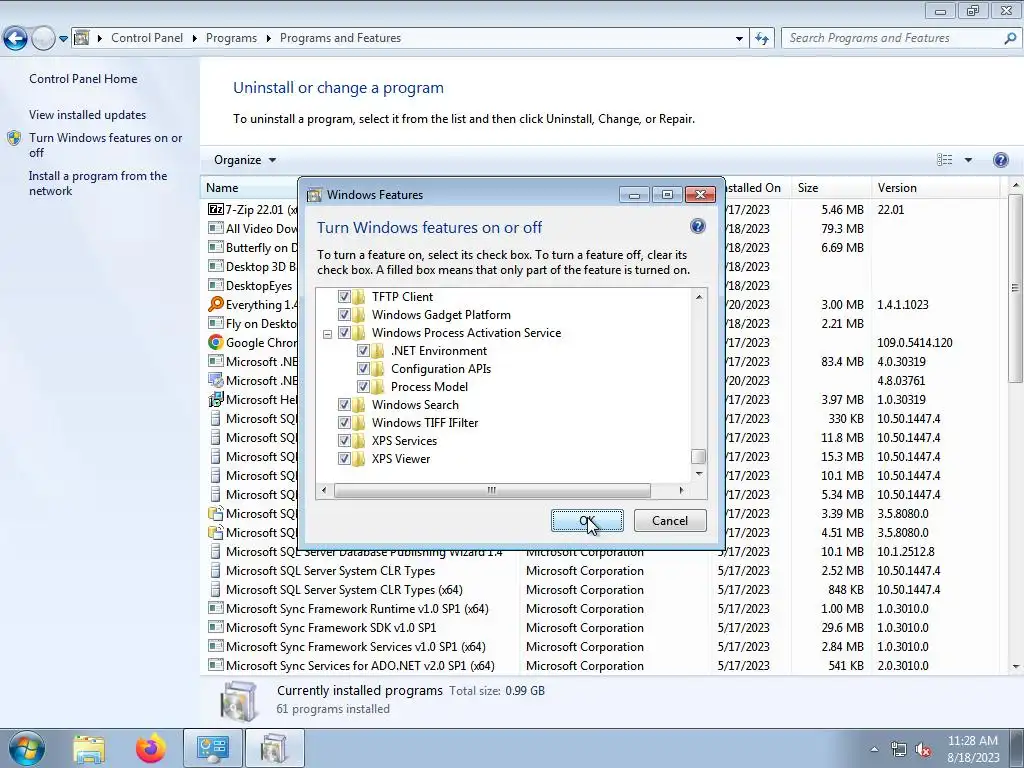Click Turn Windows features on or off link

(x=106, y=145)
